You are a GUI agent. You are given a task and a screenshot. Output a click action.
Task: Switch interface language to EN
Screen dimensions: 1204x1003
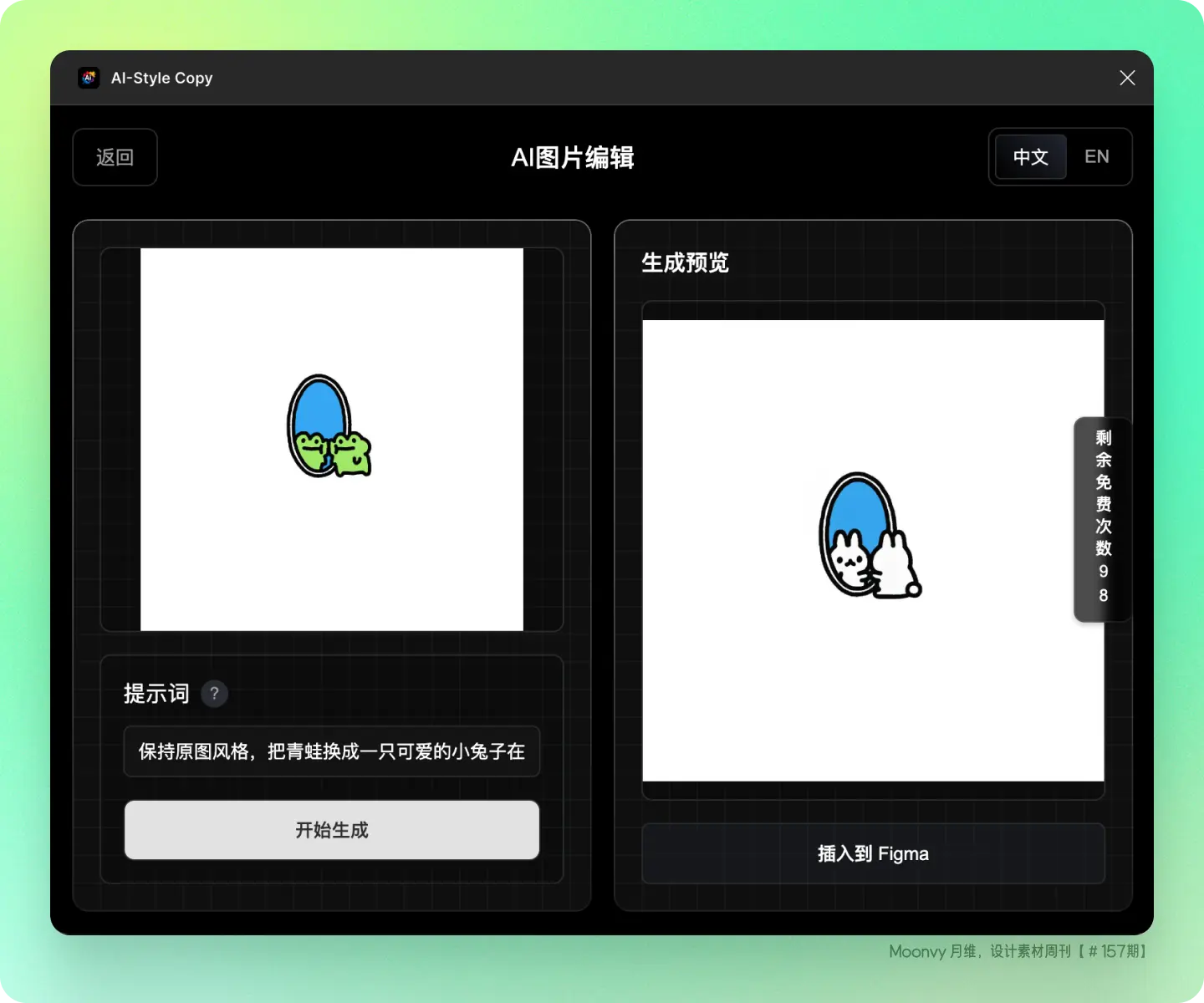1096,157
